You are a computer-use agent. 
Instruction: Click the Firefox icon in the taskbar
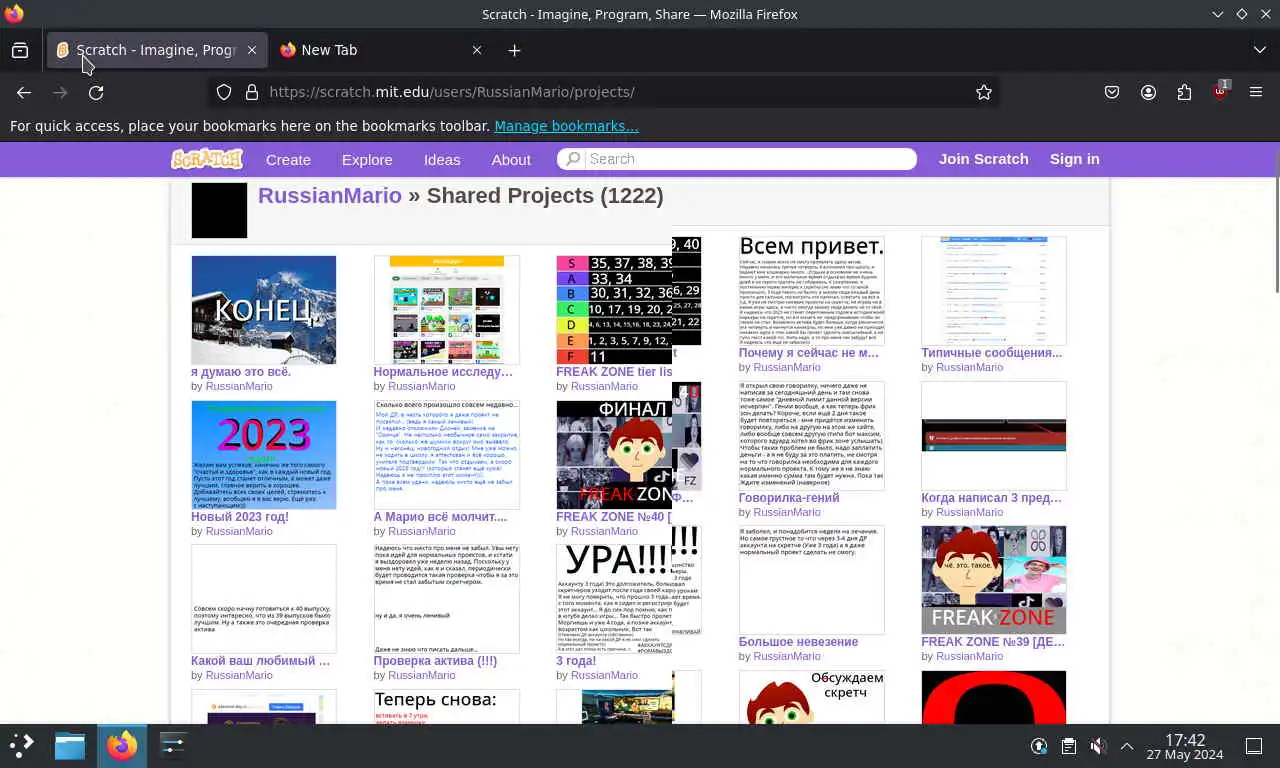[122, 746]
